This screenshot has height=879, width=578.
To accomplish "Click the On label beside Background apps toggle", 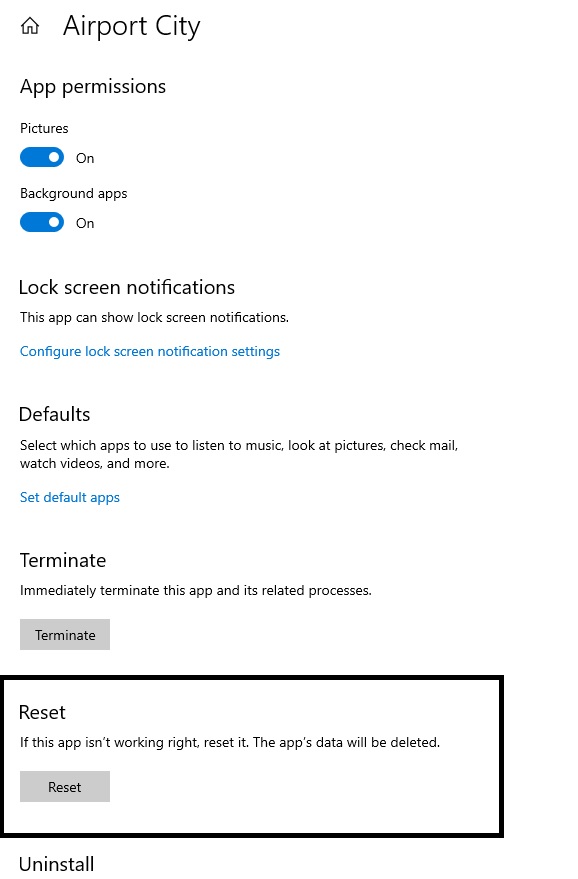I will coord(85,224).
